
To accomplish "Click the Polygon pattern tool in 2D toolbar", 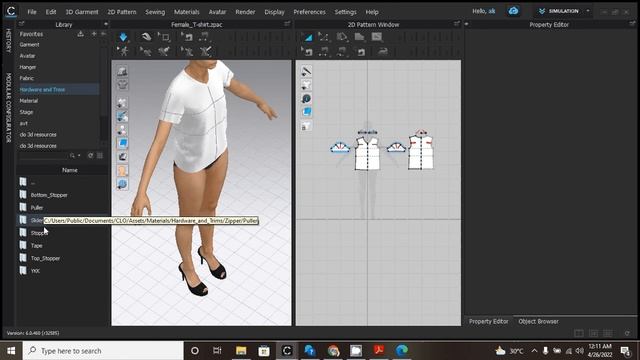I will click(342, 37).
